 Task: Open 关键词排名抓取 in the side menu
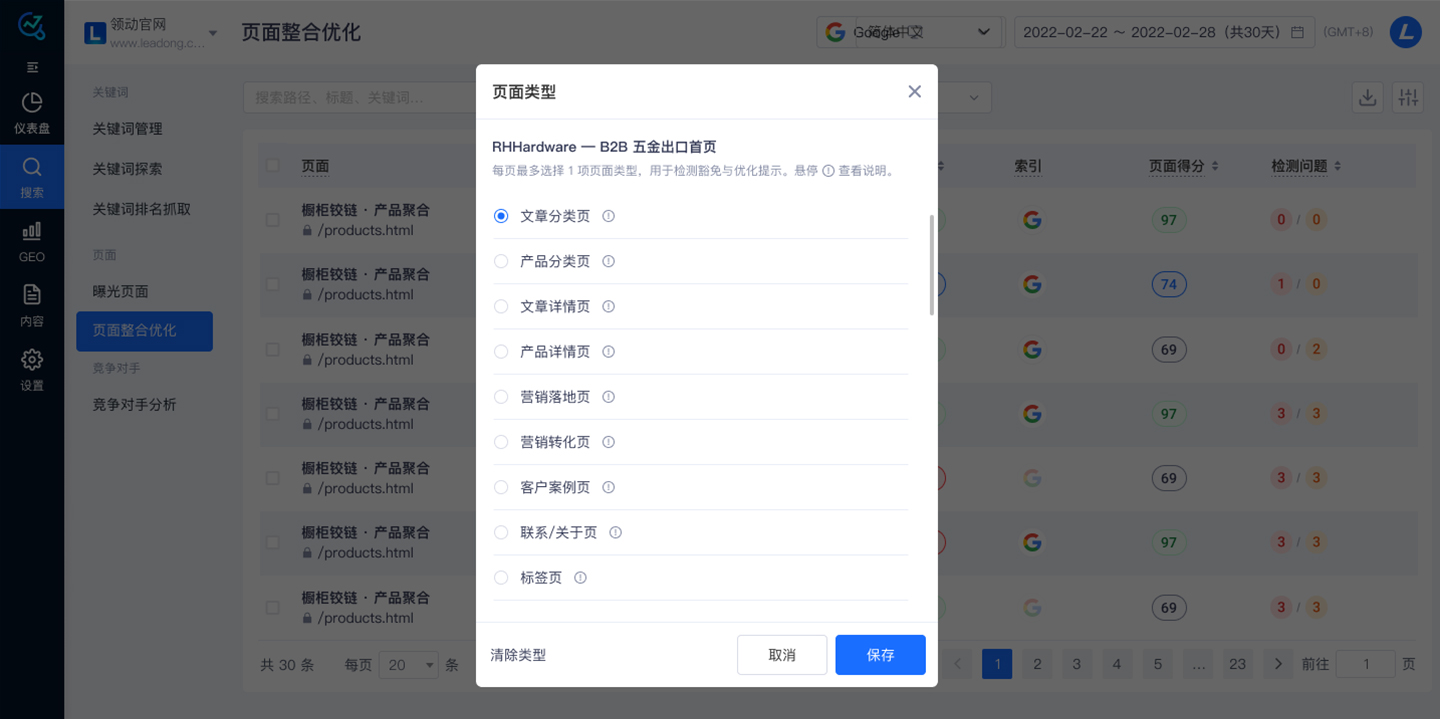141,209
